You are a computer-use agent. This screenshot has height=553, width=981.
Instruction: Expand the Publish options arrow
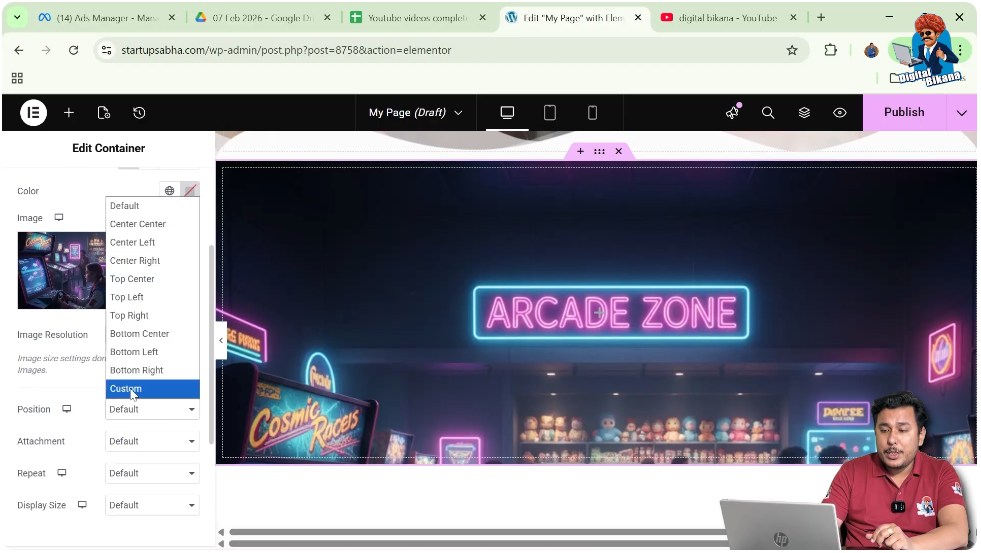click(962, 113)
